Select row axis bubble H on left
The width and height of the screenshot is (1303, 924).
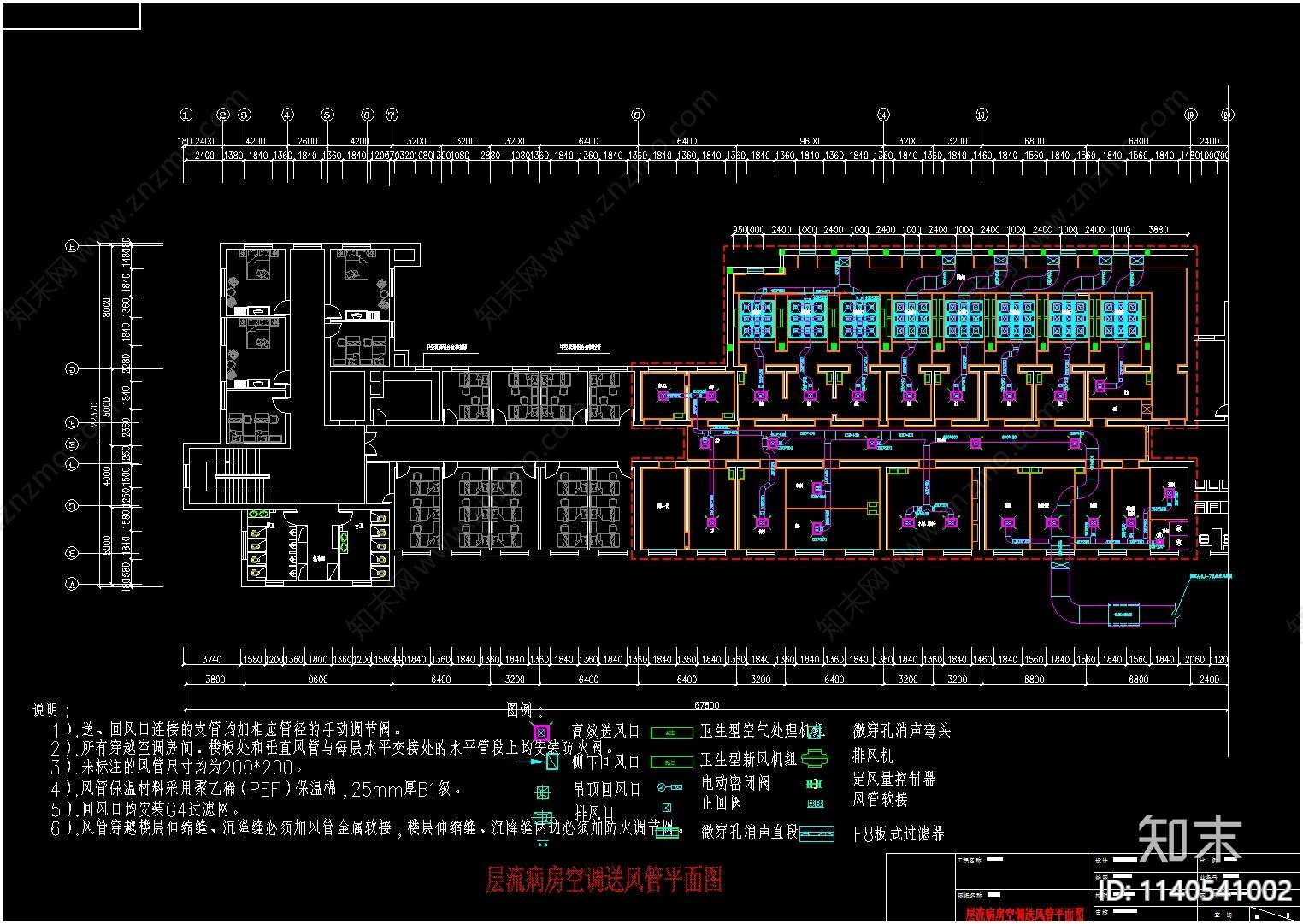(73, 245)
